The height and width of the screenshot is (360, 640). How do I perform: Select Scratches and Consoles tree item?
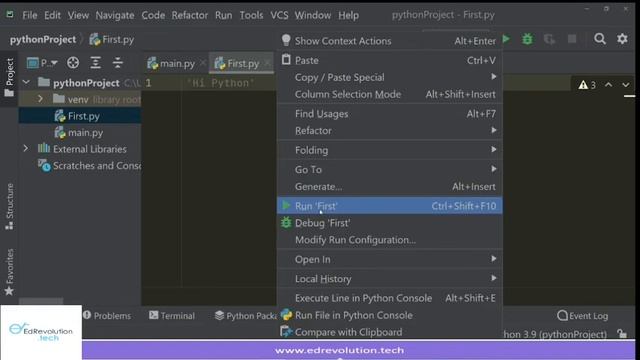89,166
